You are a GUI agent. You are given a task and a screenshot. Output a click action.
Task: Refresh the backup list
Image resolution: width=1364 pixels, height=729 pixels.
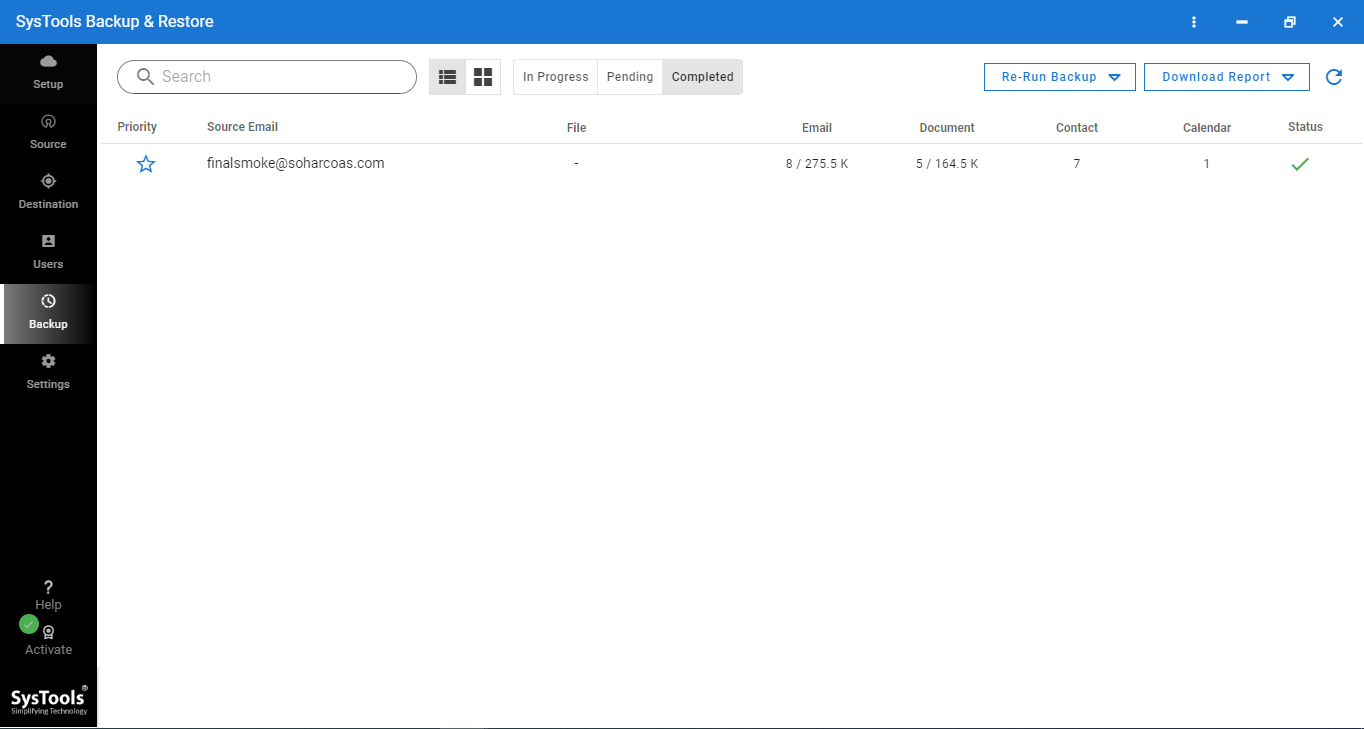1334,76
